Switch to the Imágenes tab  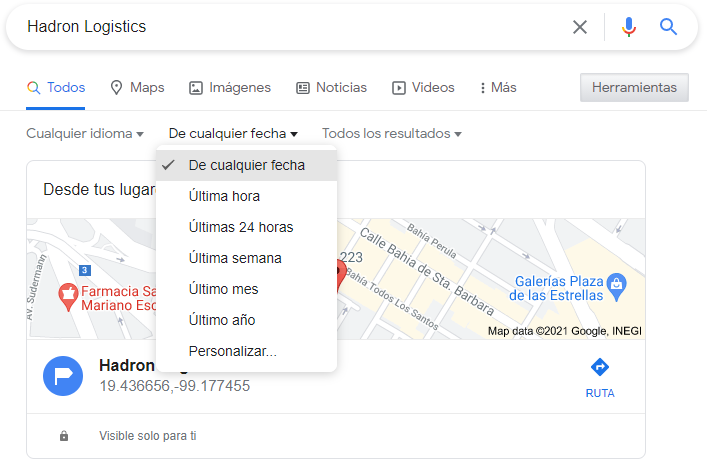(230, 88)
